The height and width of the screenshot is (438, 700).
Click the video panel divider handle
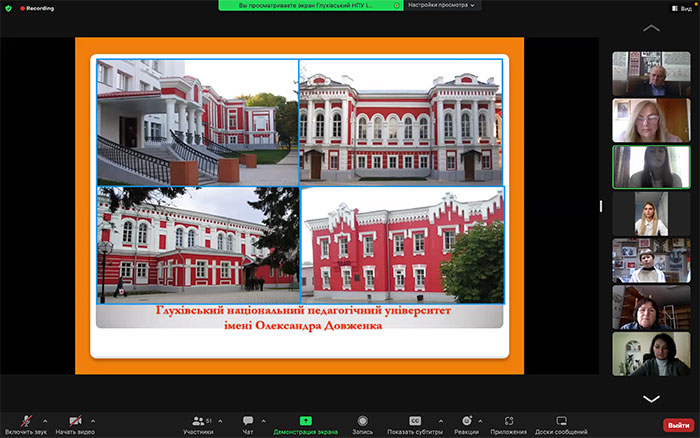[601, 206]
